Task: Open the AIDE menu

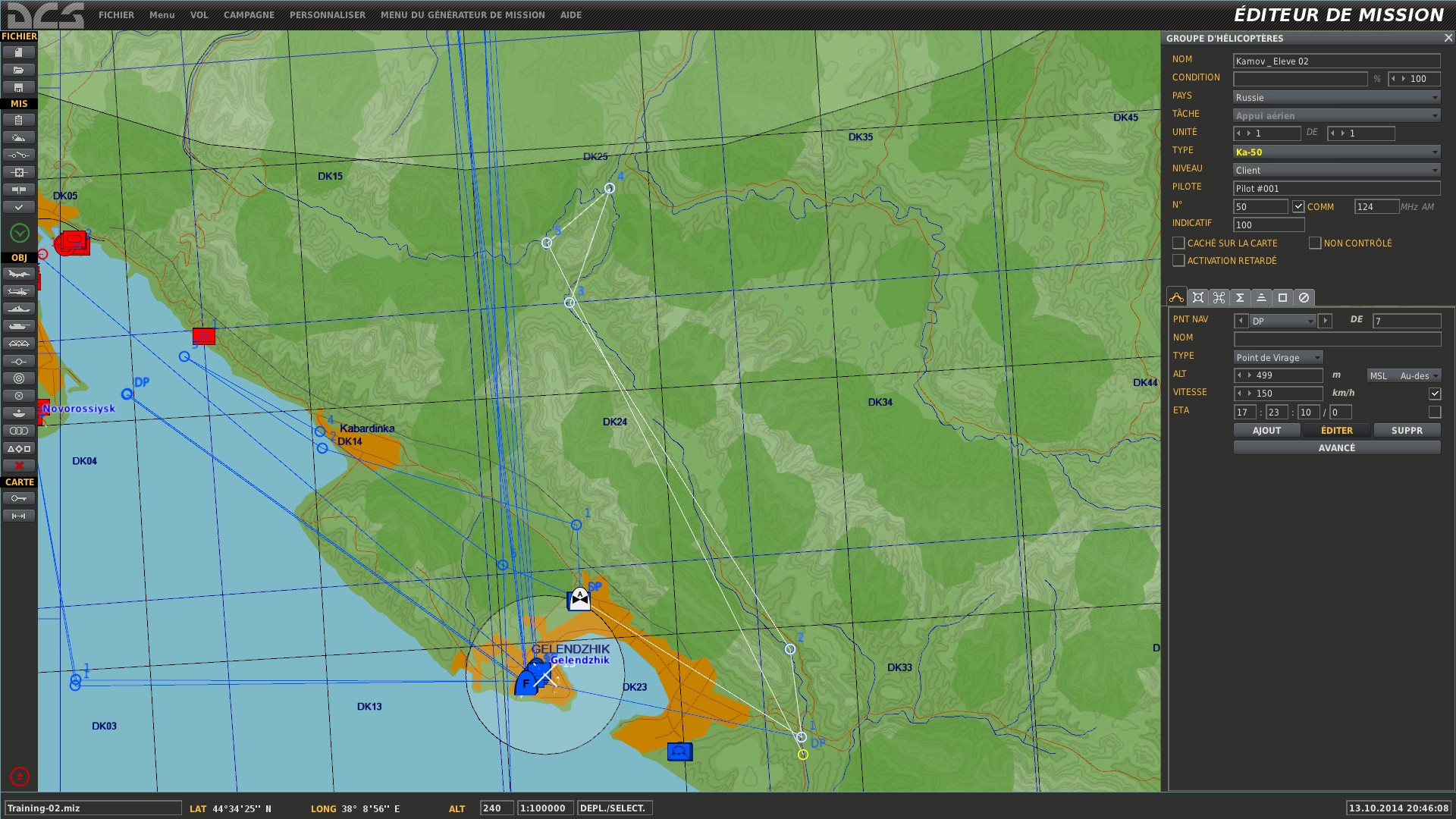Action: [x=571, y=15]
